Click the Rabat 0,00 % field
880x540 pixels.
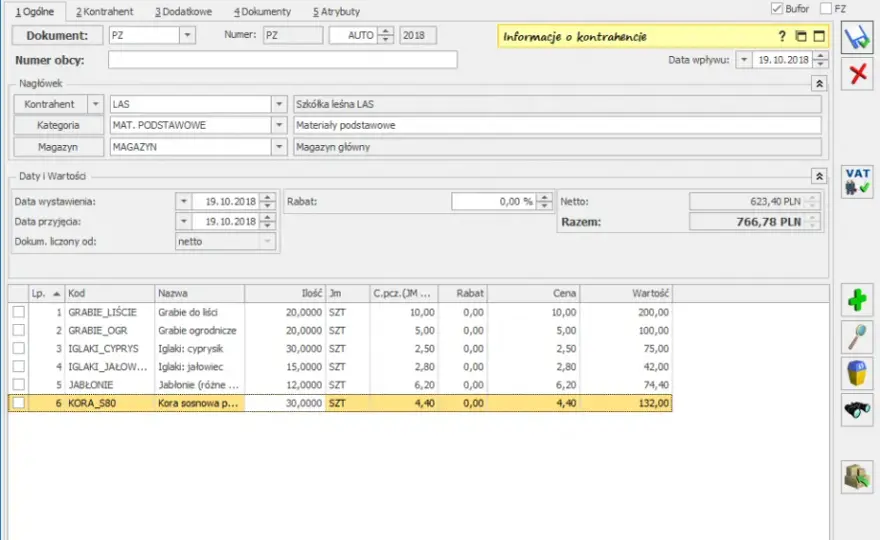[494, 202]
